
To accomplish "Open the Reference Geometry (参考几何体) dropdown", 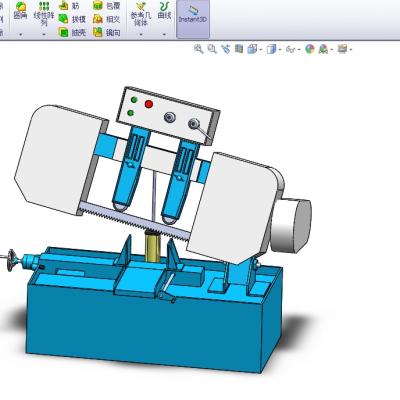I will pos(141,34).
